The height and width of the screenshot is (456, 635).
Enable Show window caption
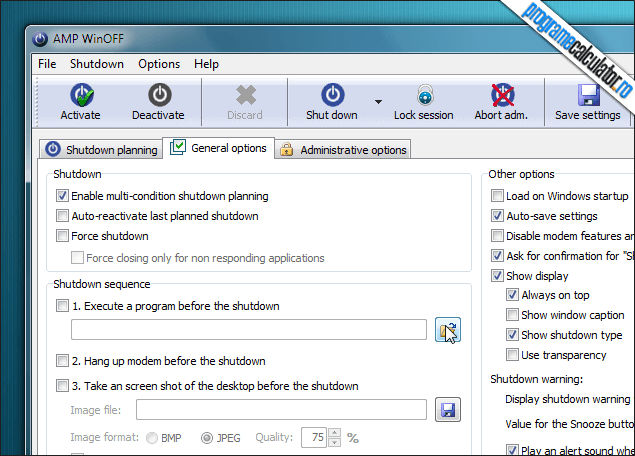512,315
